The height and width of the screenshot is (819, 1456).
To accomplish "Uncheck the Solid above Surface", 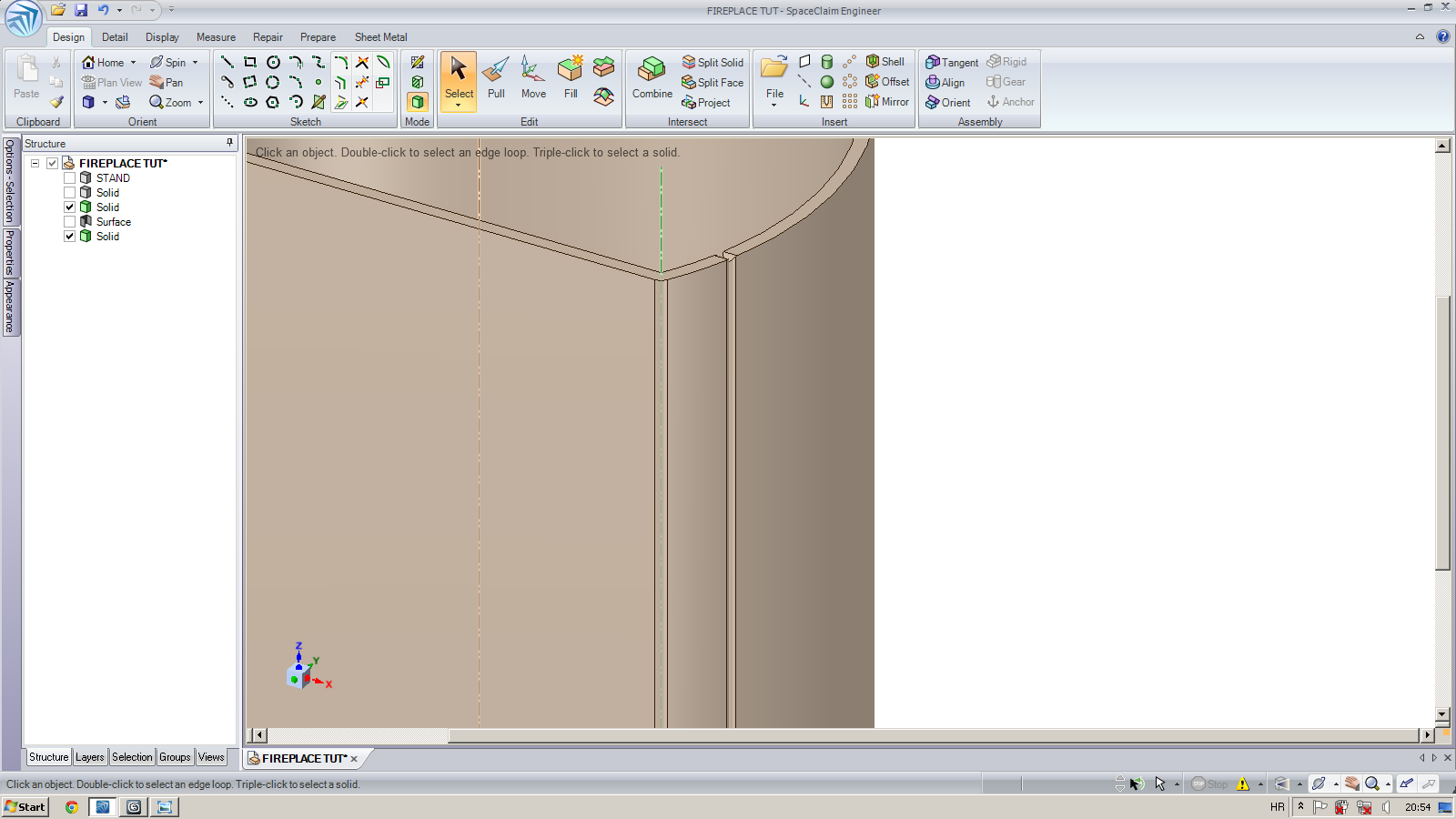I will tap(69, 207).
